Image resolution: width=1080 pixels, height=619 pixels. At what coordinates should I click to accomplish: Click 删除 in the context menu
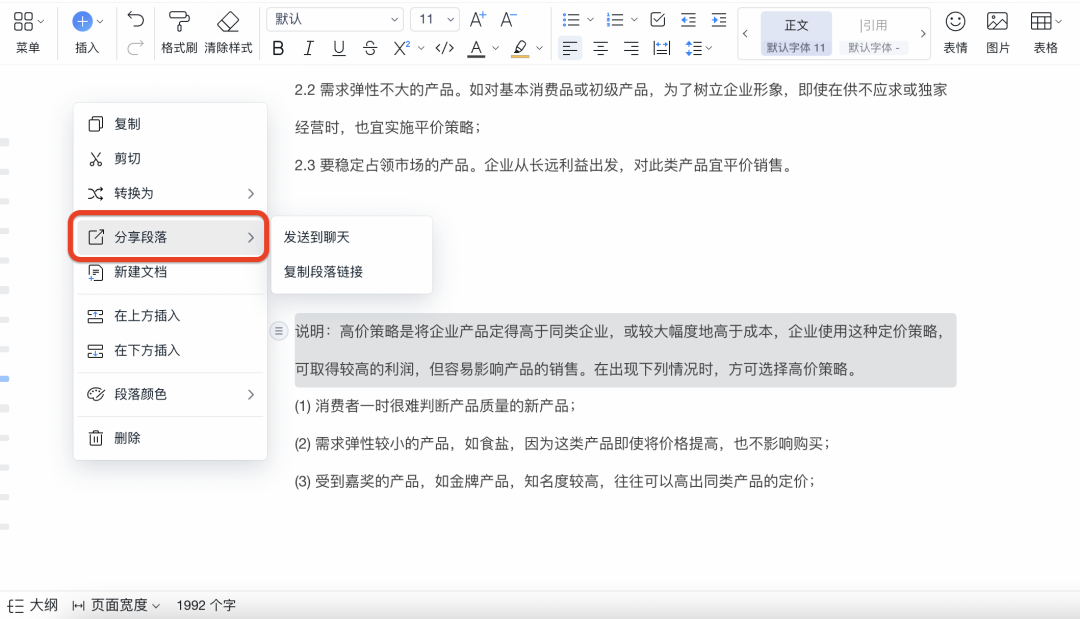pyautogui.click(x=127, y=438)
